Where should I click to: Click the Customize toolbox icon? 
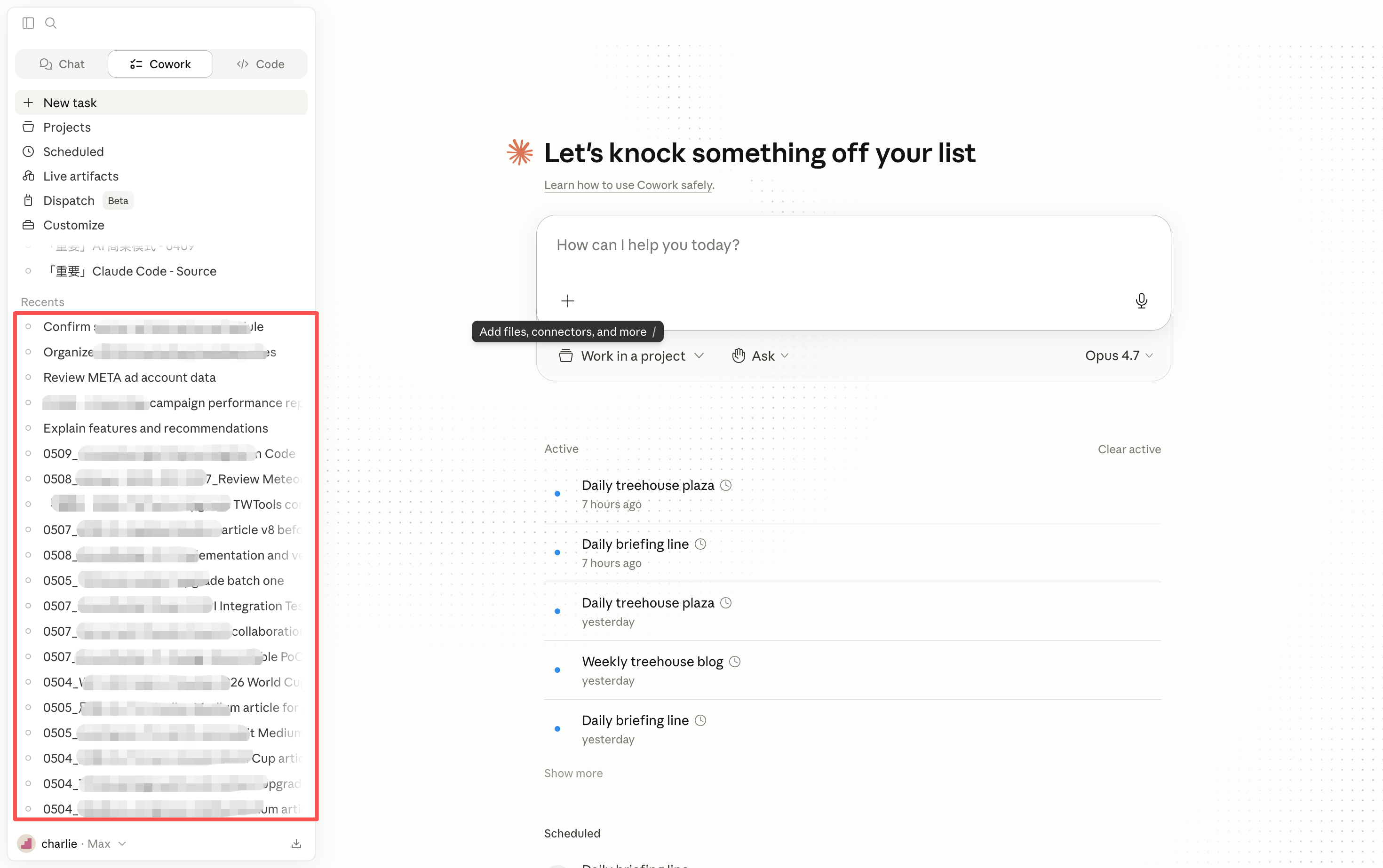[28, 225]
